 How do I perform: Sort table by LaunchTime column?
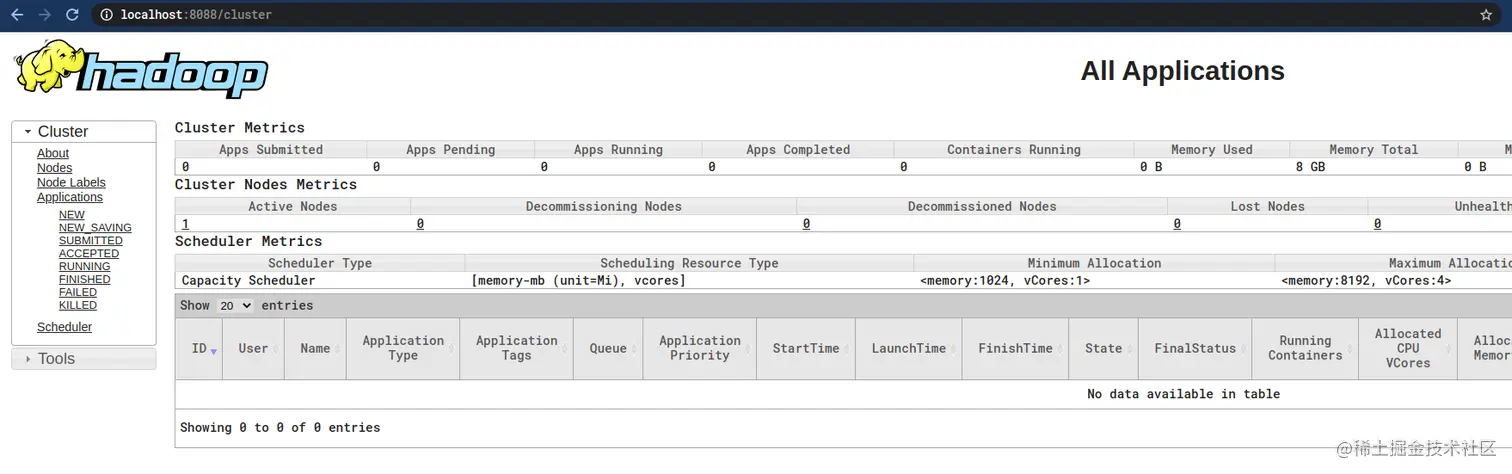909,349
